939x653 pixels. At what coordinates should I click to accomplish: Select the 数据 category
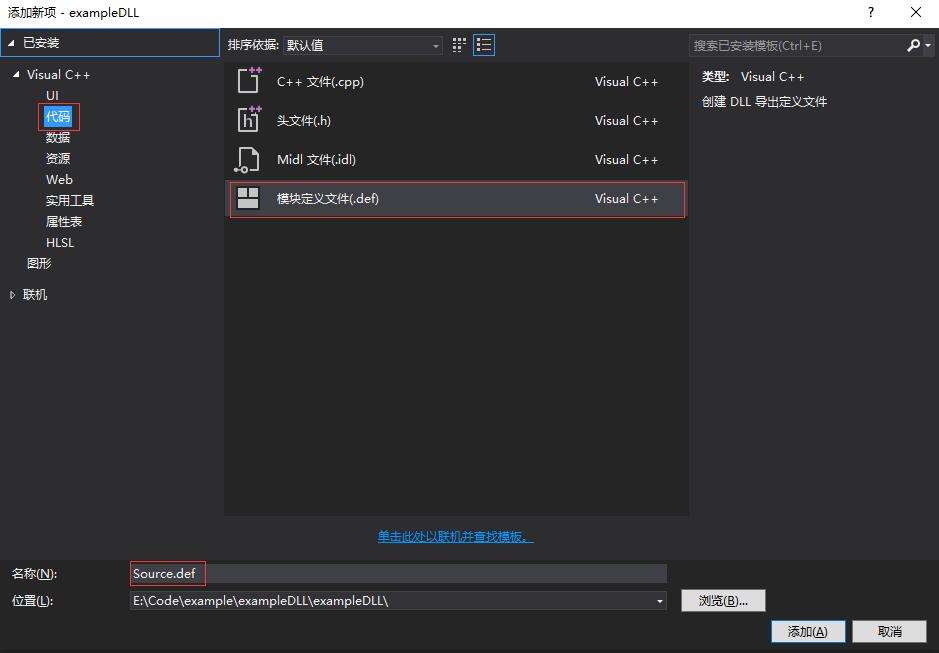(x=58, y=137)
